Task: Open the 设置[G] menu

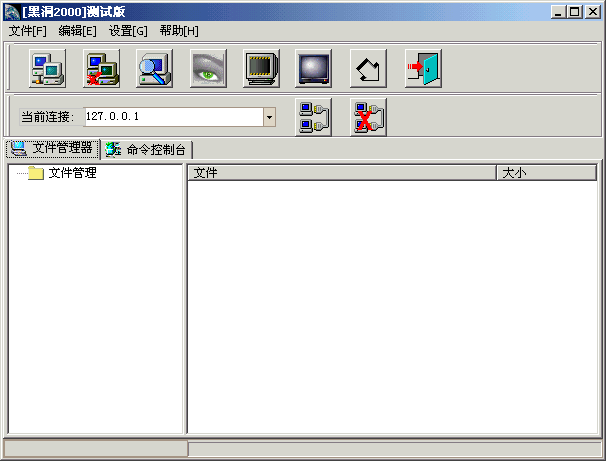Action: tap(128, 31)
